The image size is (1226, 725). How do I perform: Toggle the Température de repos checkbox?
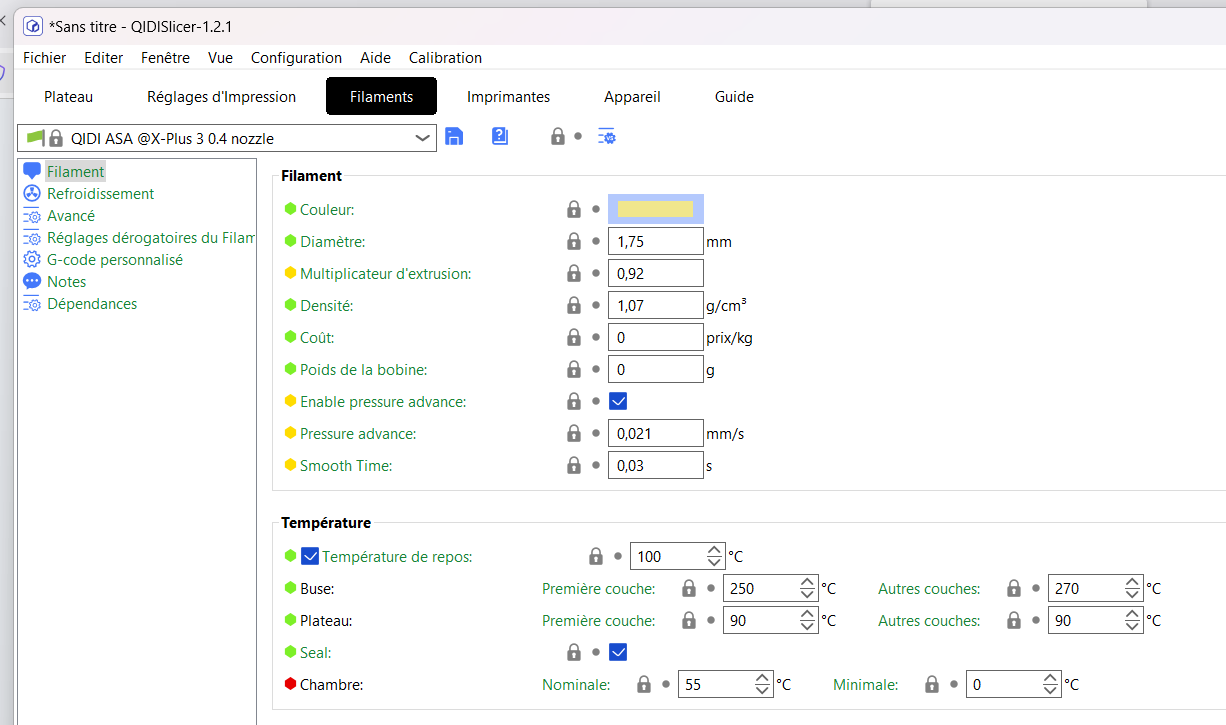310,556
